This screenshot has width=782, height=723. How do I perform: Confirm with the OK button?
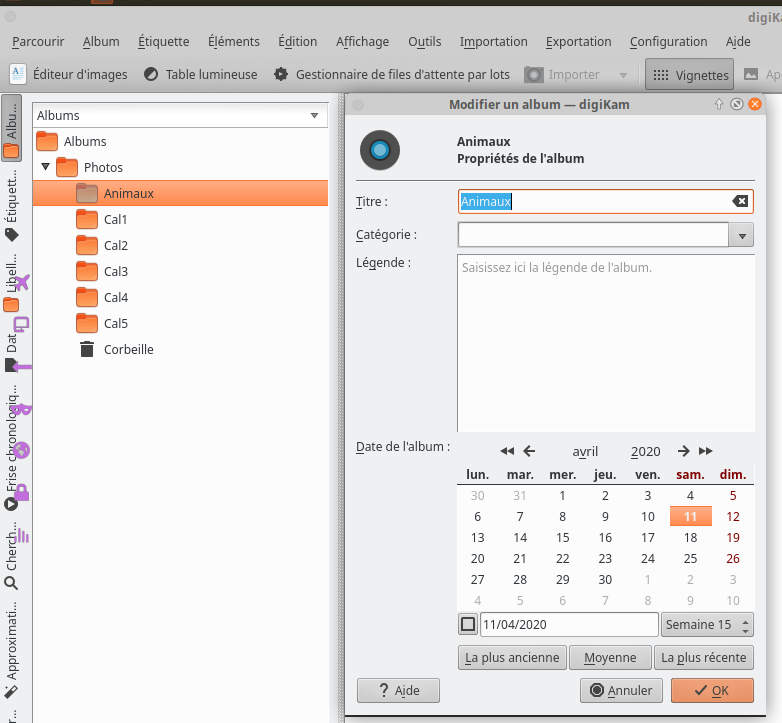(x=712, y=691)
